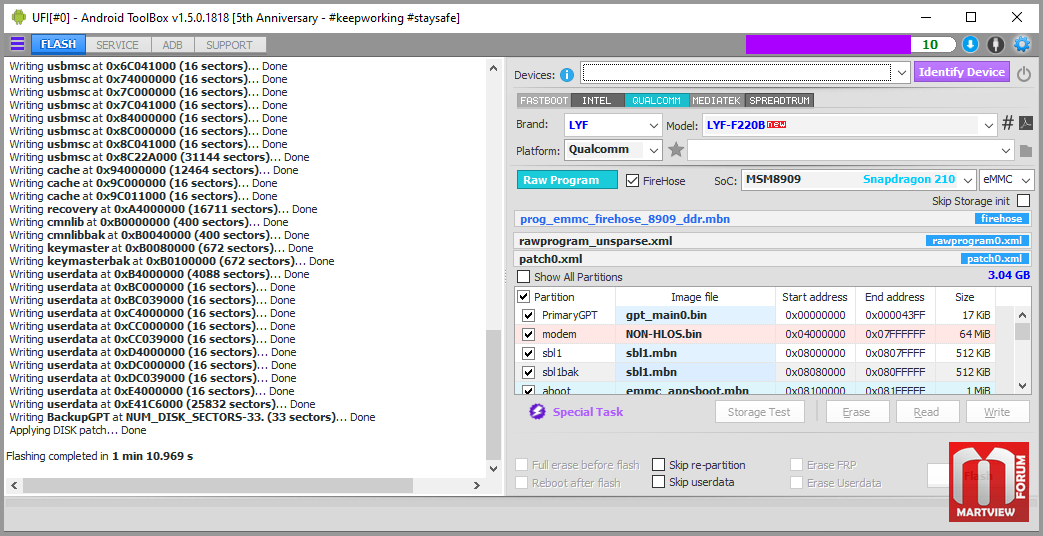1043x536 pixels.
Task: Expand the firmware path dropdown beside star
Action: point(1006,150)
